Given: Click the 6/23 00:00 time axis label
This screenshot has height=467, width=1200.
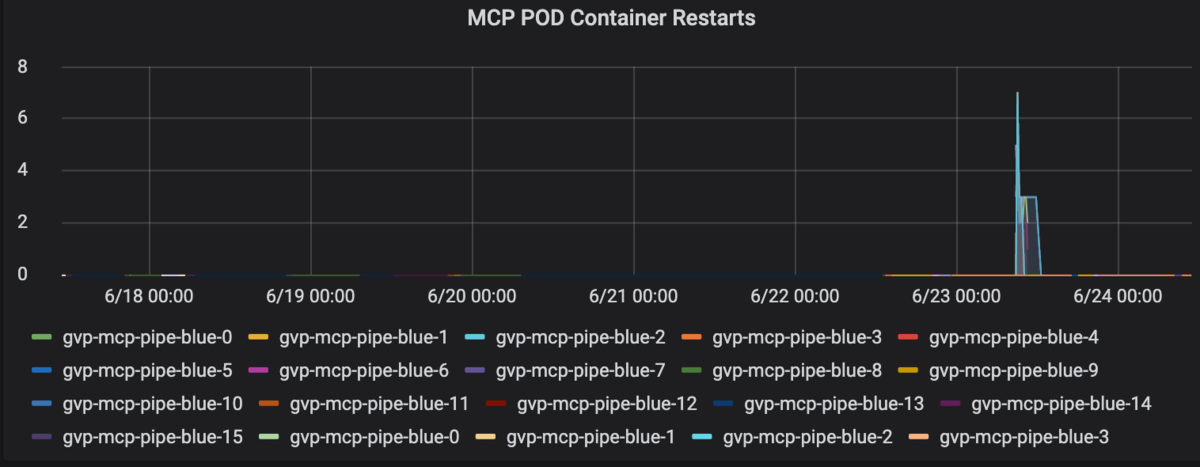Looking at the screenshot, I should pos(958,296).
